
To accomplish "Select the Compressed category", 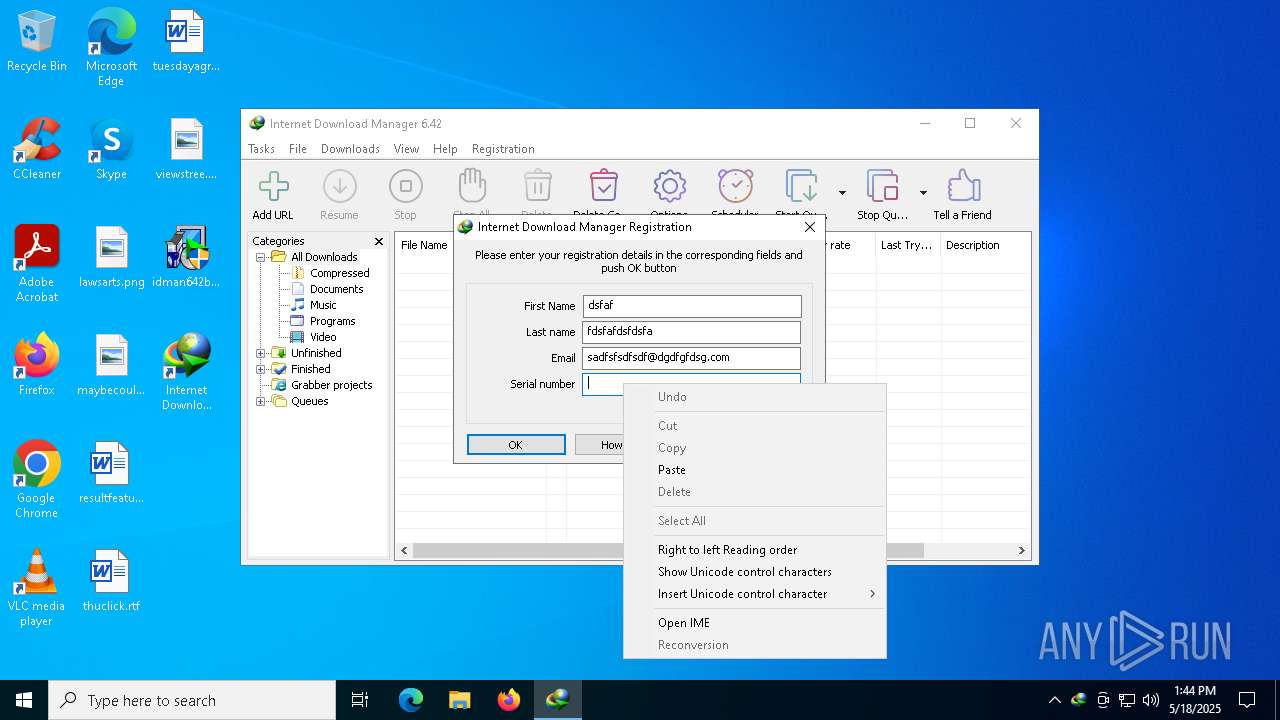I will 339,273.
